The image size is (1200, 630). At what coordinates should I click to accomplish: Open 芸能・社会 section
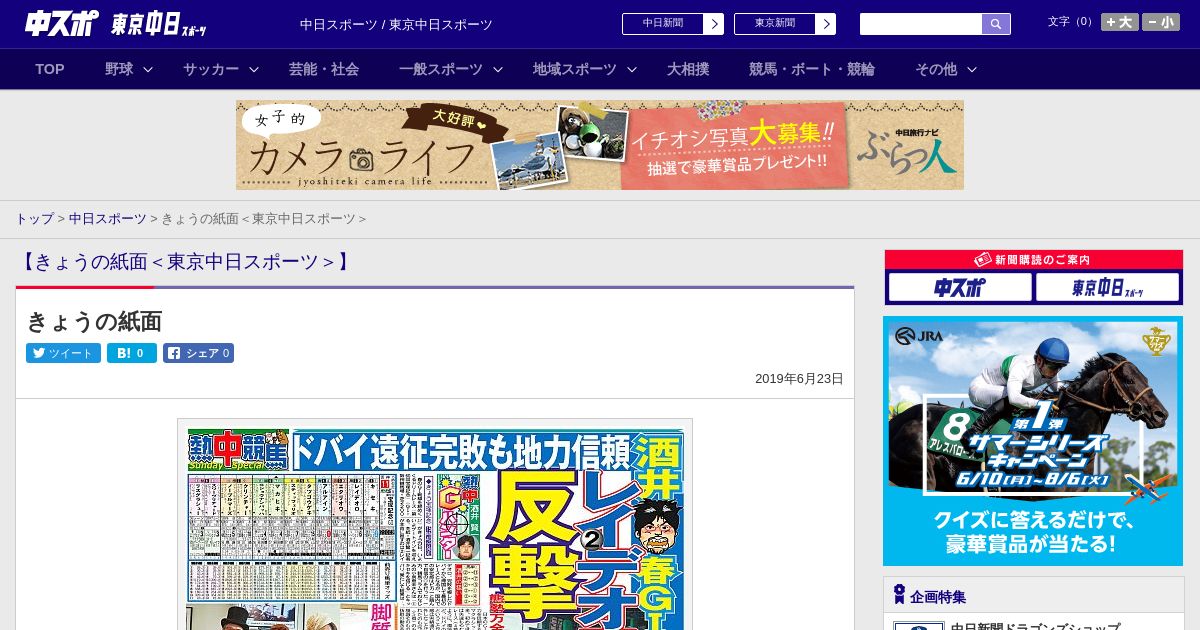(x=324, y=69)
